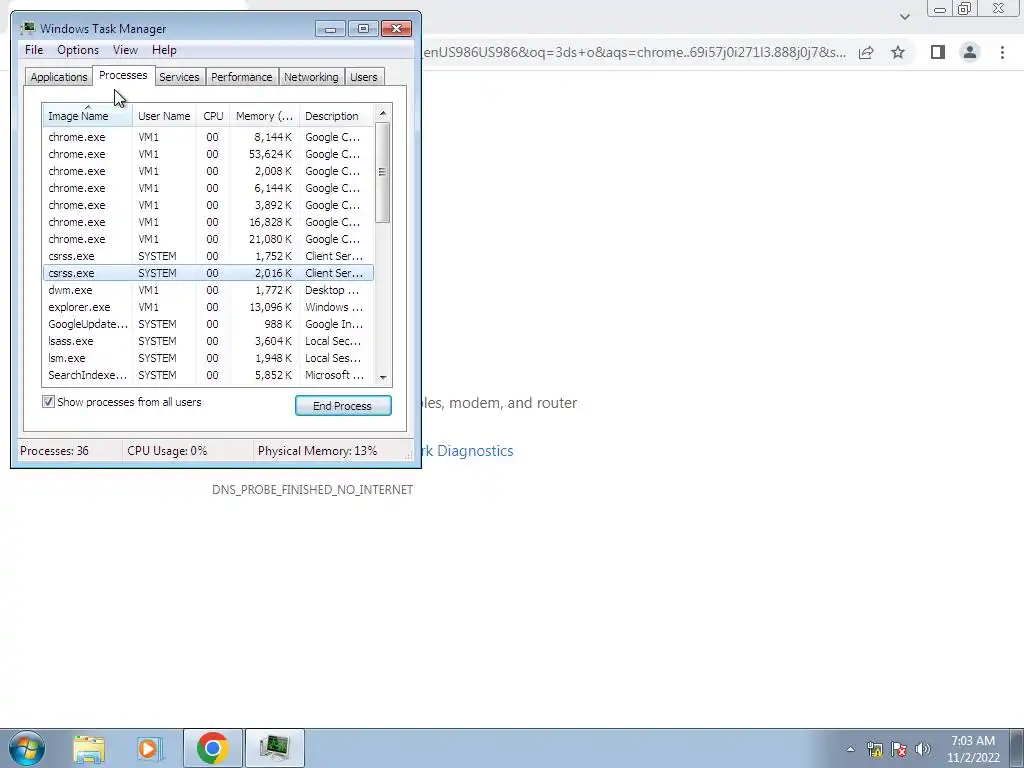The width and height of the screenshot is (1024, 768).
Task: Open Diagnostics link in Chrome page
Action: [x=468, y=451]
